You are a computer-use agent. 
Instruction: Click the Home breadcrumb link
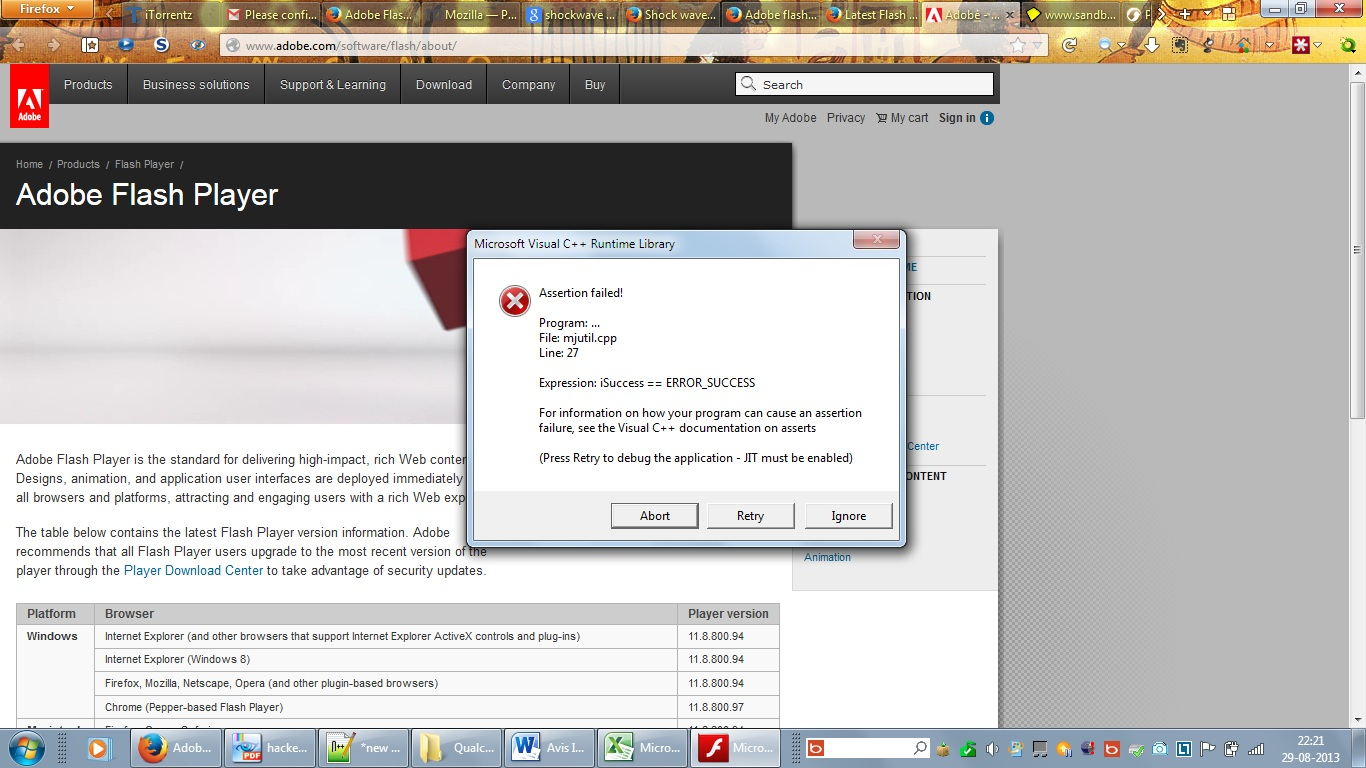coord(29,164)
